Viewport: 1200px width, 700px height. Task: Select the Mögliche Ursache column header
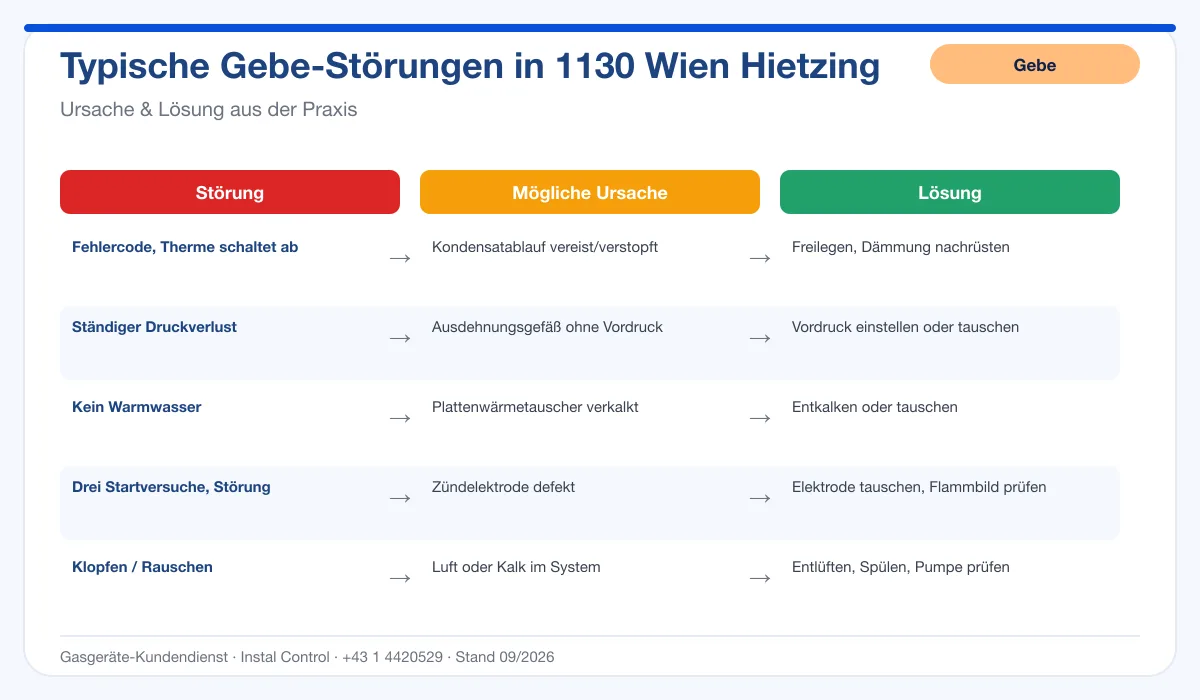click(x=590, y=192)
